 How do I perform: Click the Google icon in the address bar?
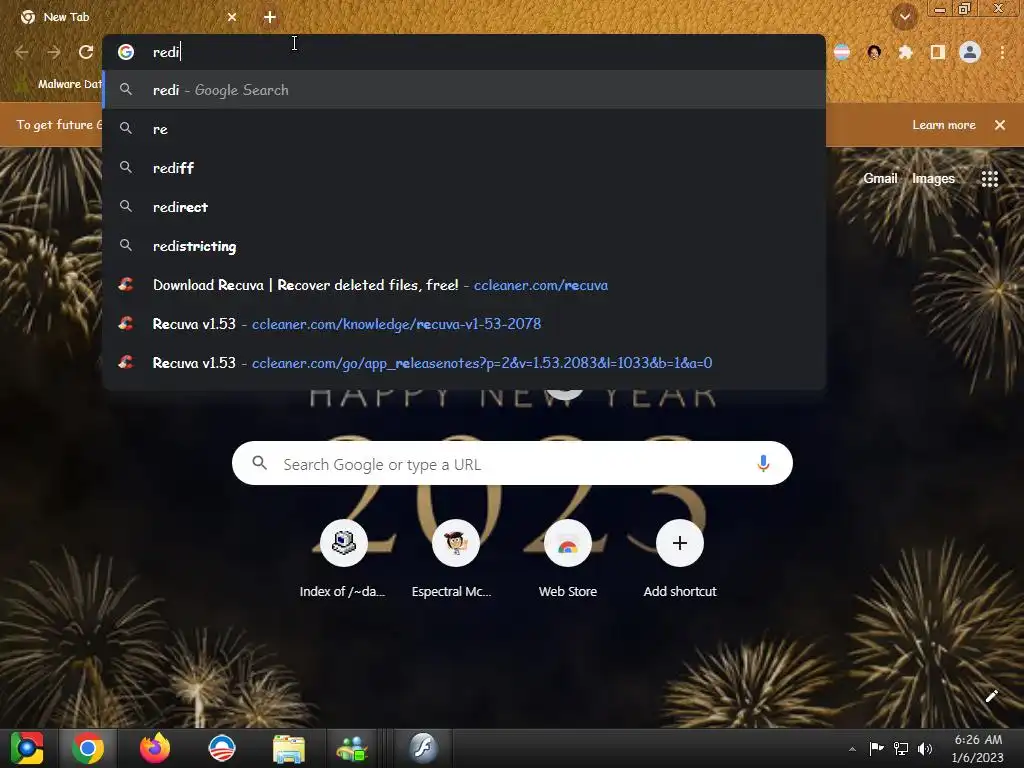coord(126,52)
